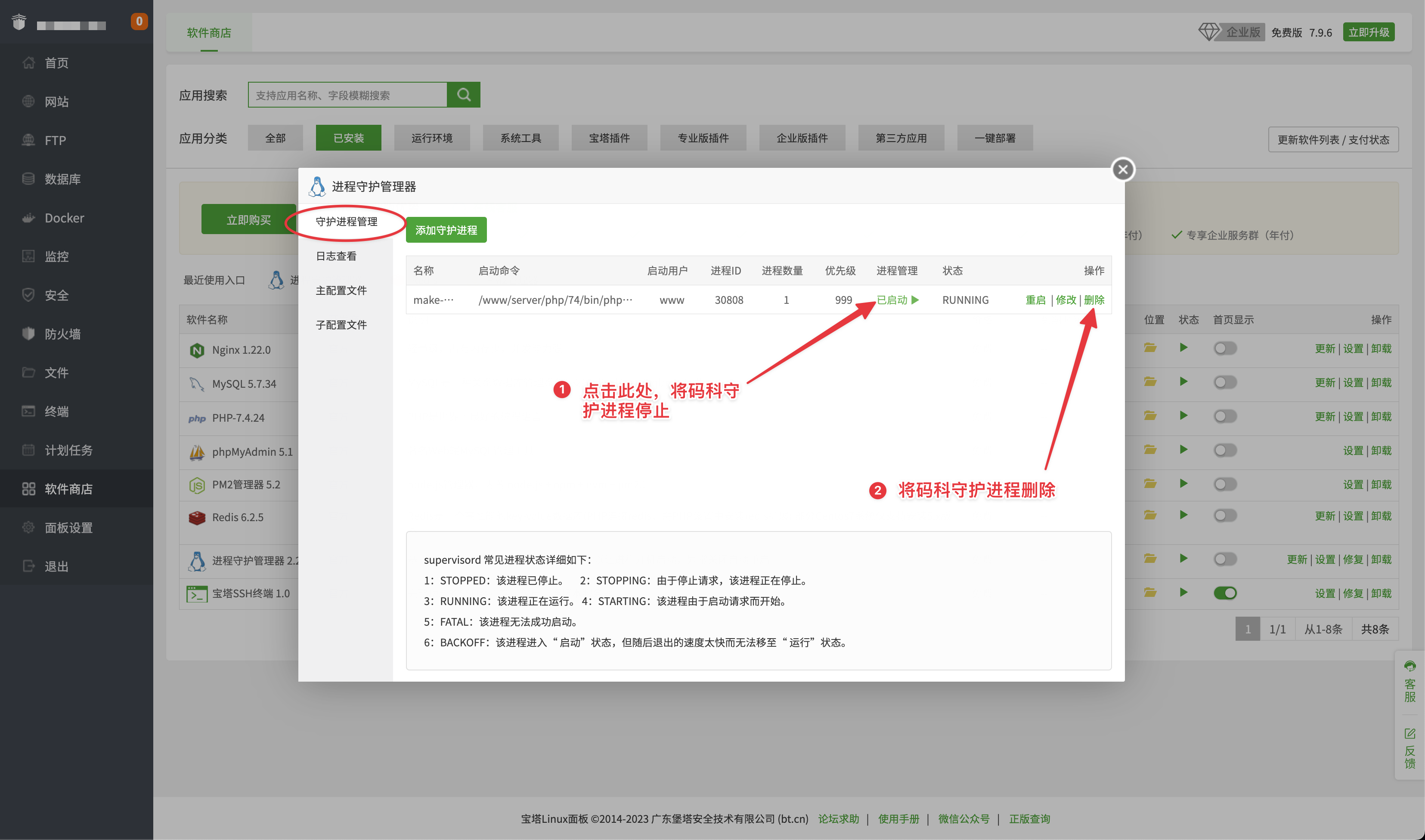
Task: Select 守护进程管理 tab in dialog
Action: pos(347,222)
